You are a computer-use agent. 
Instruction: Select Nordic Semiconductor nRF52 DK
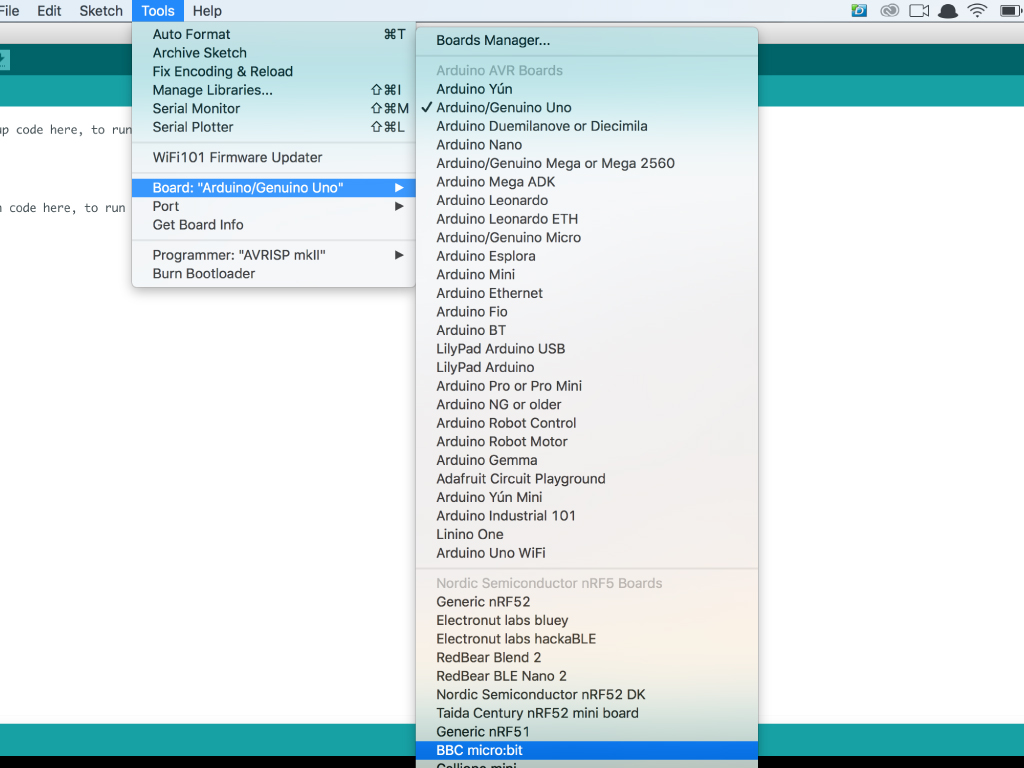(586, 695)
